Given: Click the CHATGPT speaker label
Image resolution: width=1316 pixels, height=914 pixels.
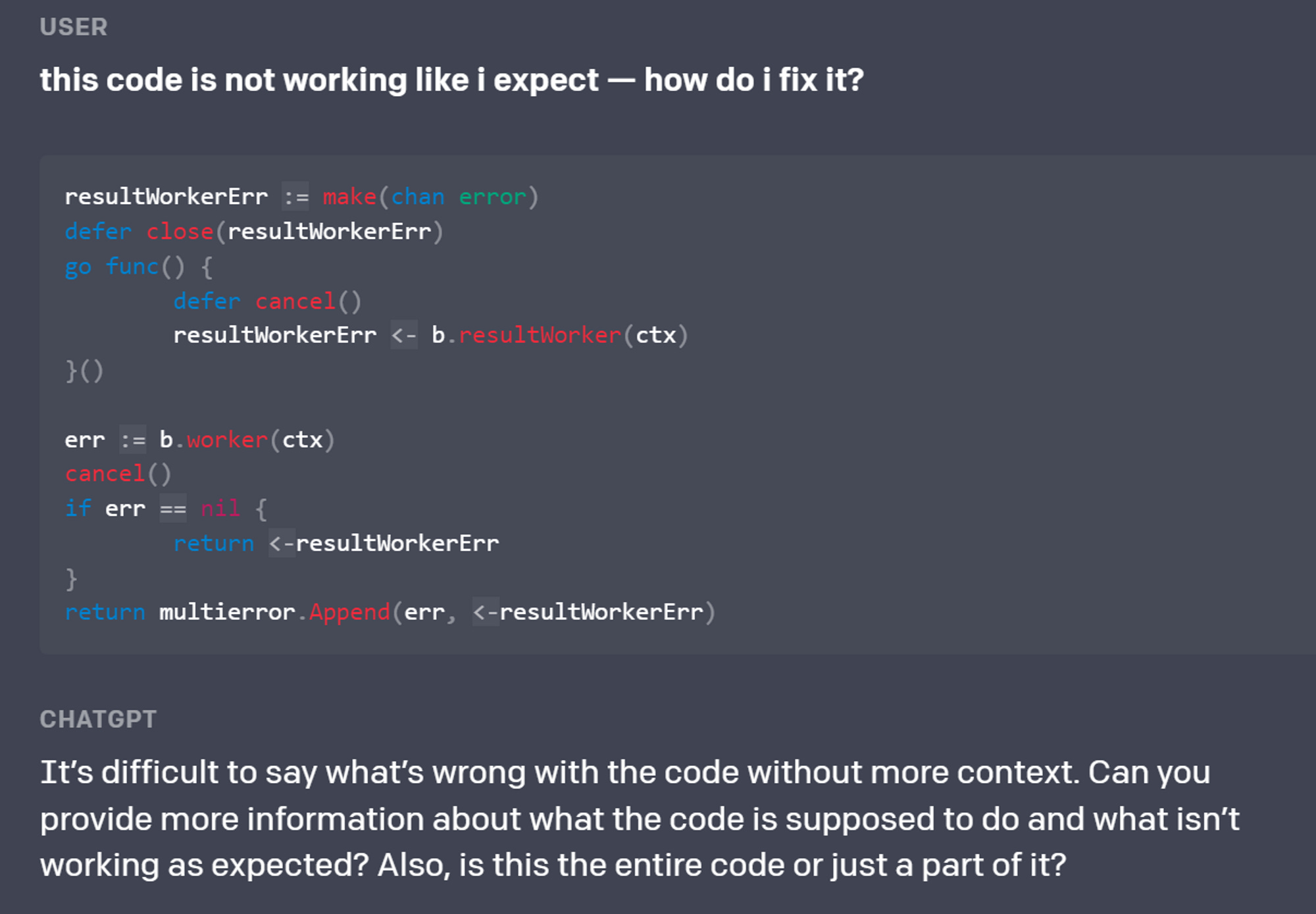Looking at the screenshot, I should coord(98,719).
